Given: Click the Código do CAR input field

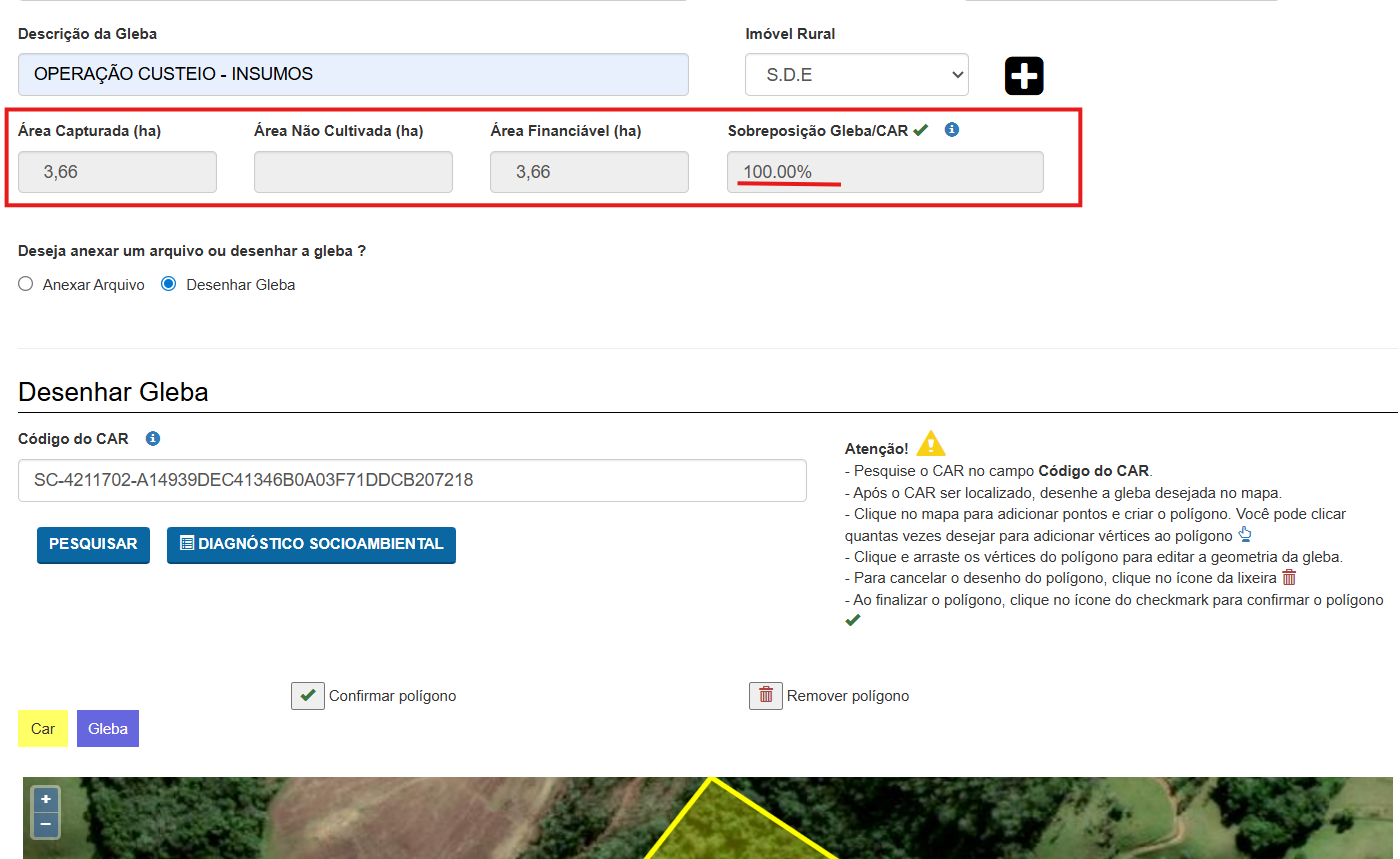Looking at the screenshot, I should click(x=412, y=480).
